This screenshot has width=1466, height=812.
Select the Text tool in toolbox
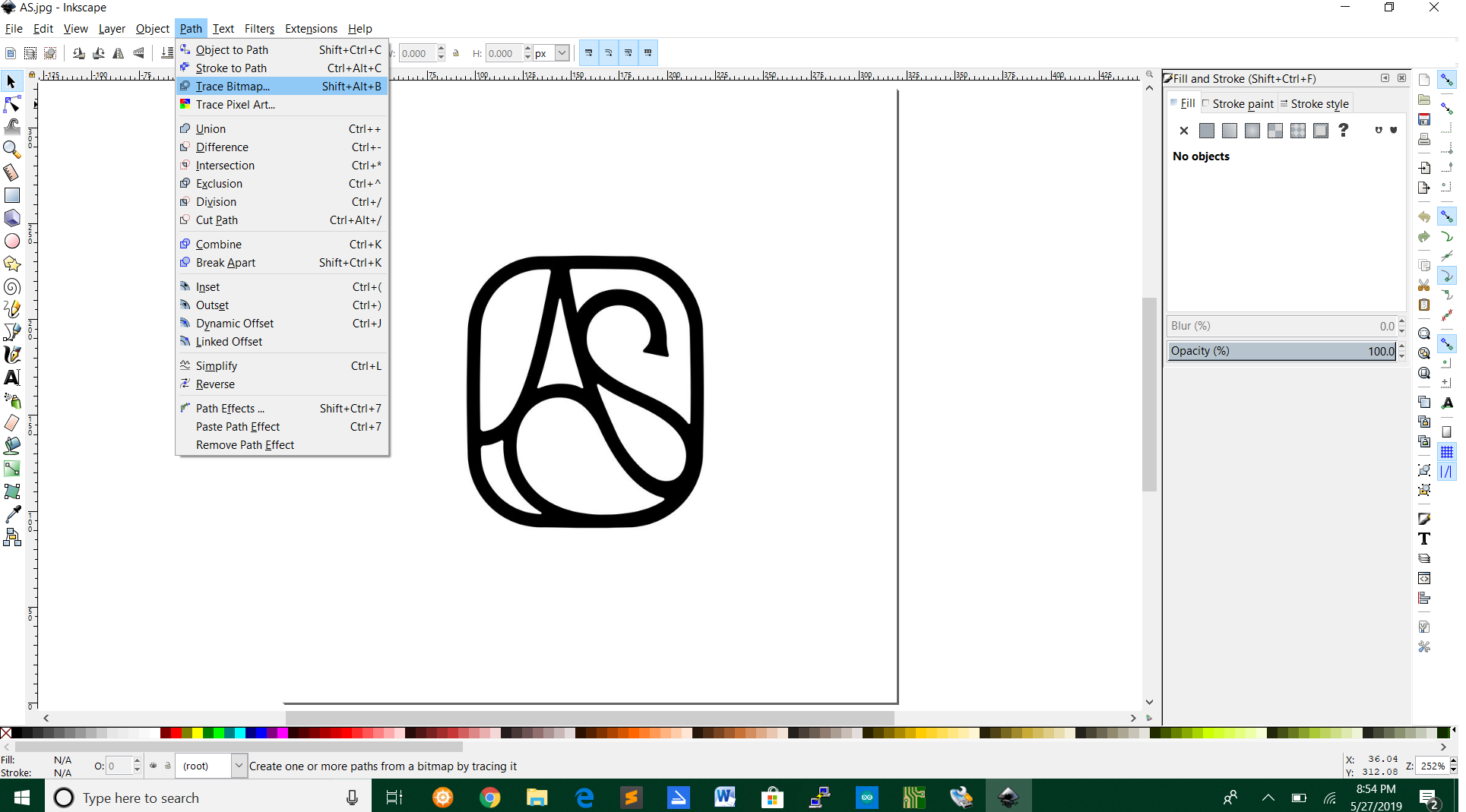11,378
